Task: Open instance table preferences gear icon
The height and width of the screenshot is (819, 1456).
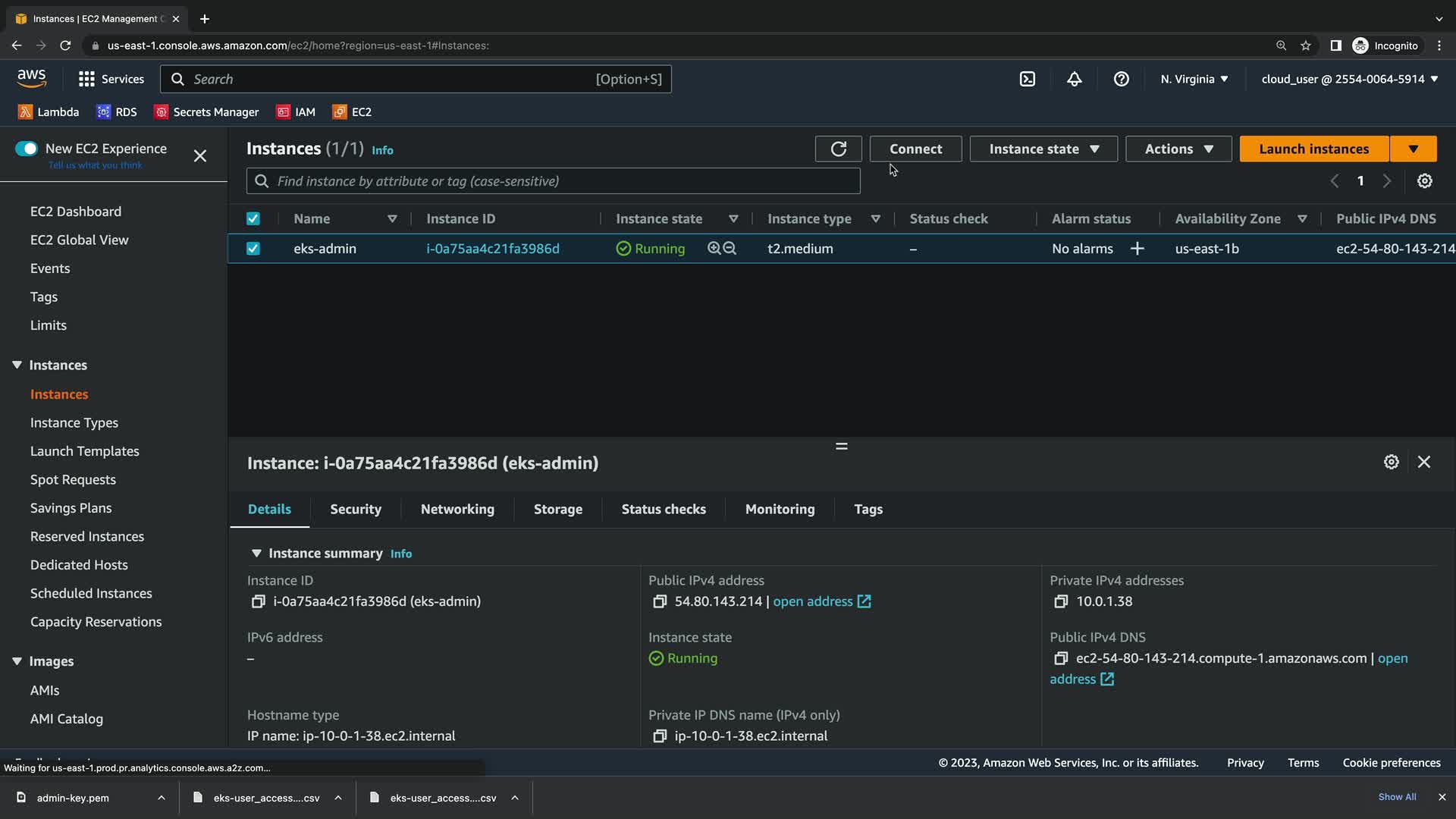Action: point(1424,181)
